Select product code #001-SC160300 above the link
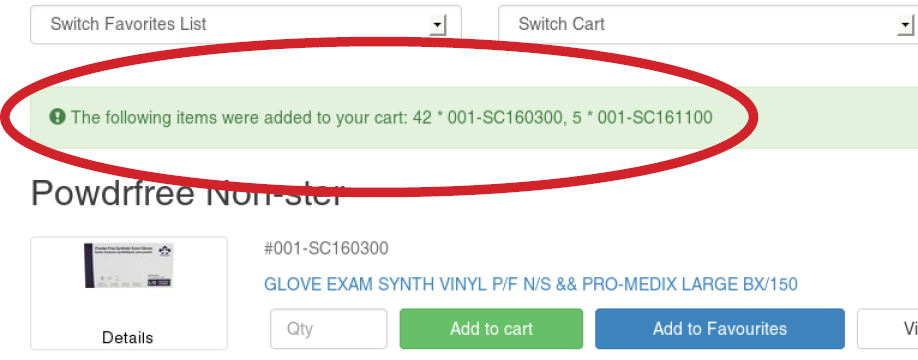Screen dimensions: 918x360 [326, 249]
